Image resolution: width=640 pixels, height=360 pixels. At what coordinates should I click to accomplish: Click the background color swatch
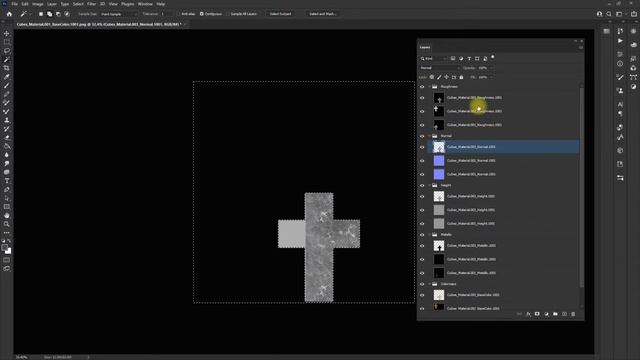(x=9, y=251)
